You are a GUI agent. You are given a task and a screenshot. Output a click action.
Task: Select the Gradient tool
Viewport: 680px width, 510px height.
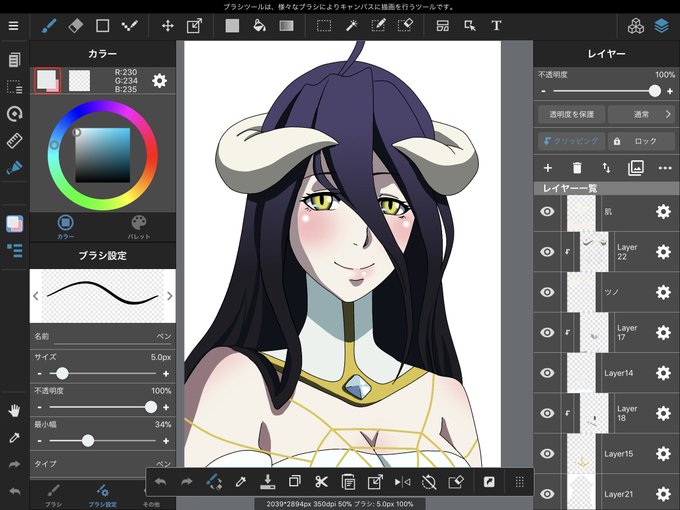(286, 26)
